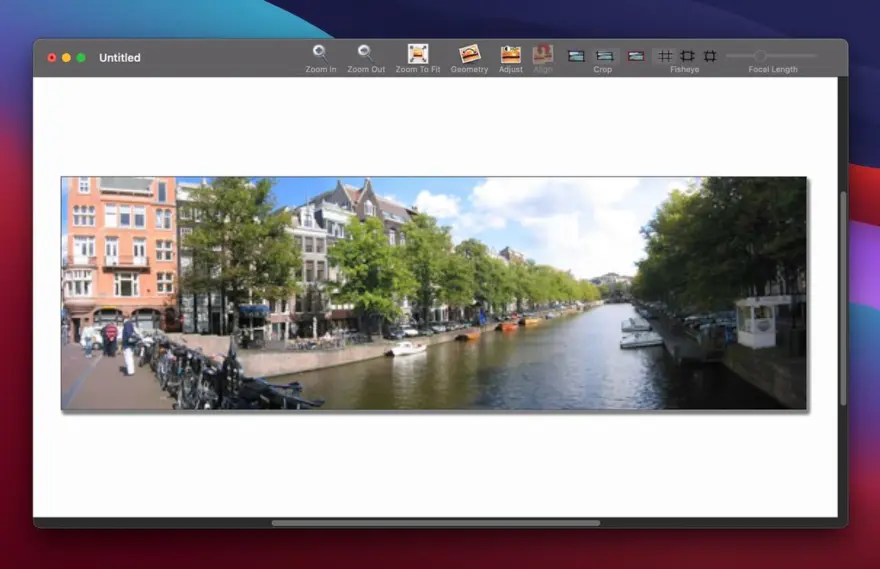880x569 pixels.
Task: Select the first Fisheye grid icon
Action: click(x=665, y=56)
